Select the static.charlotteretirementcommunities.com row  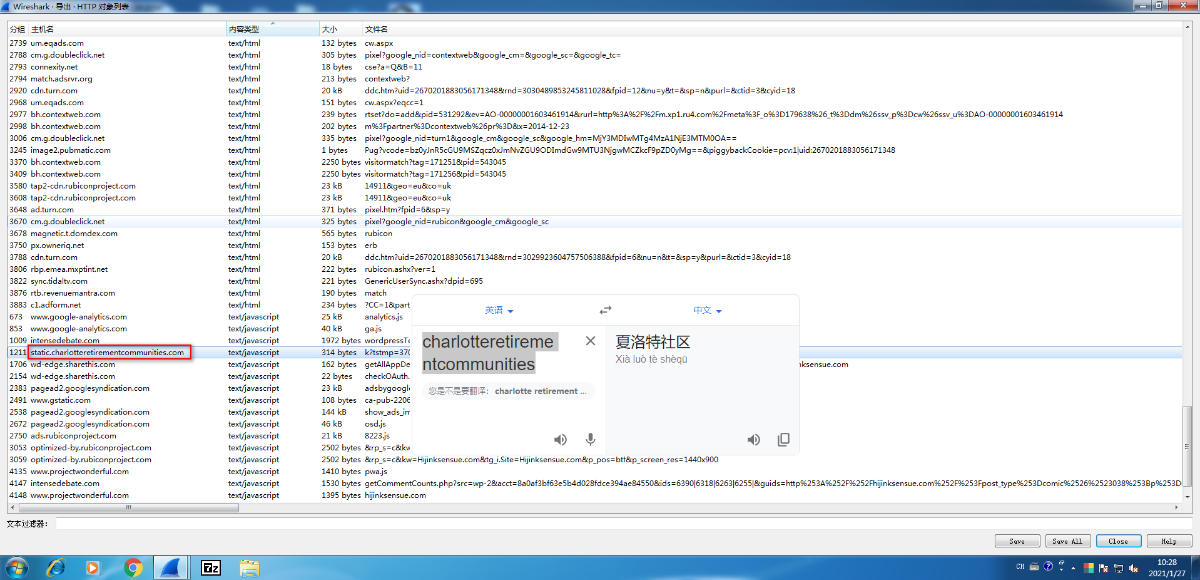593,352
